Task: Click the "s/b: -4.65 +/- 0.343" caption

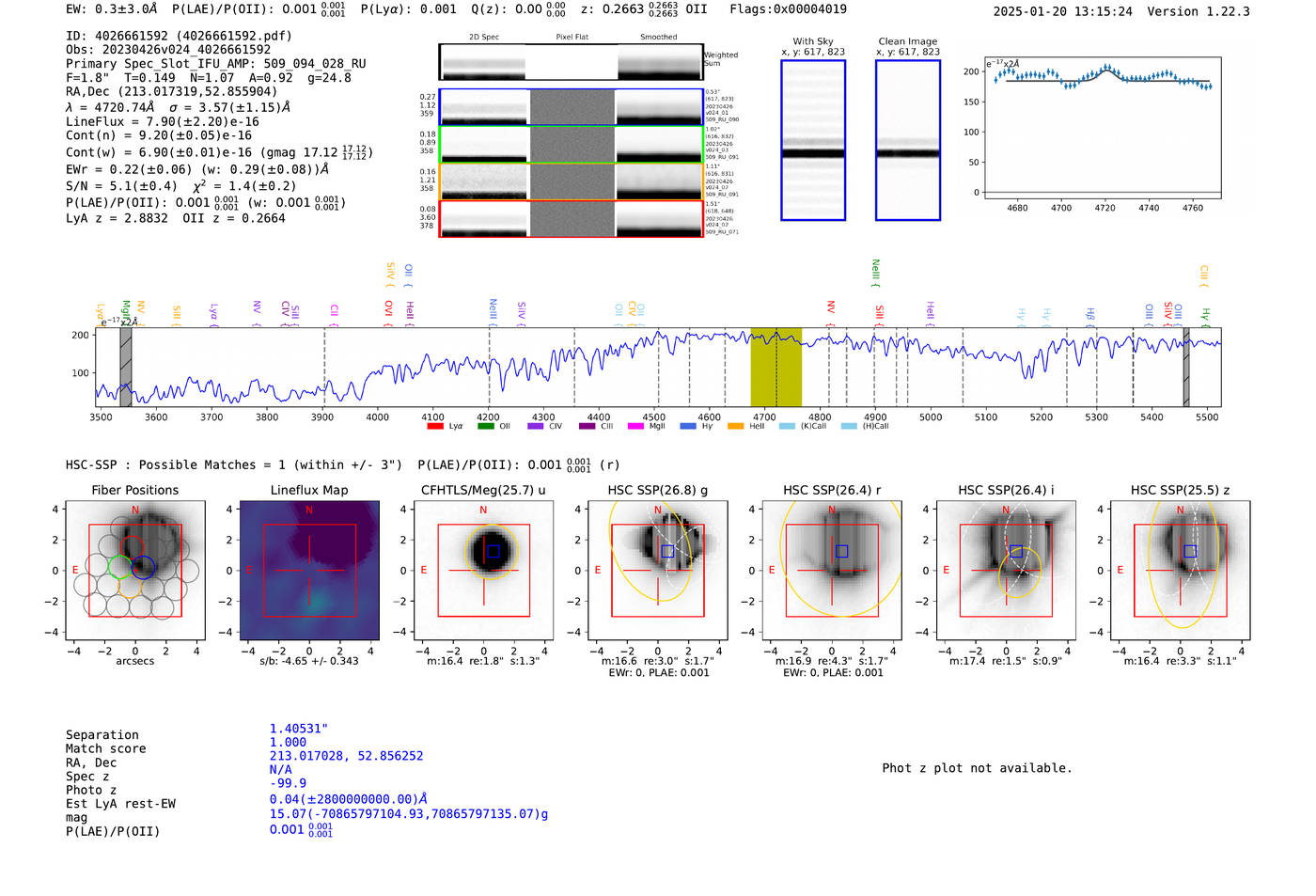Action: point(309,661)
